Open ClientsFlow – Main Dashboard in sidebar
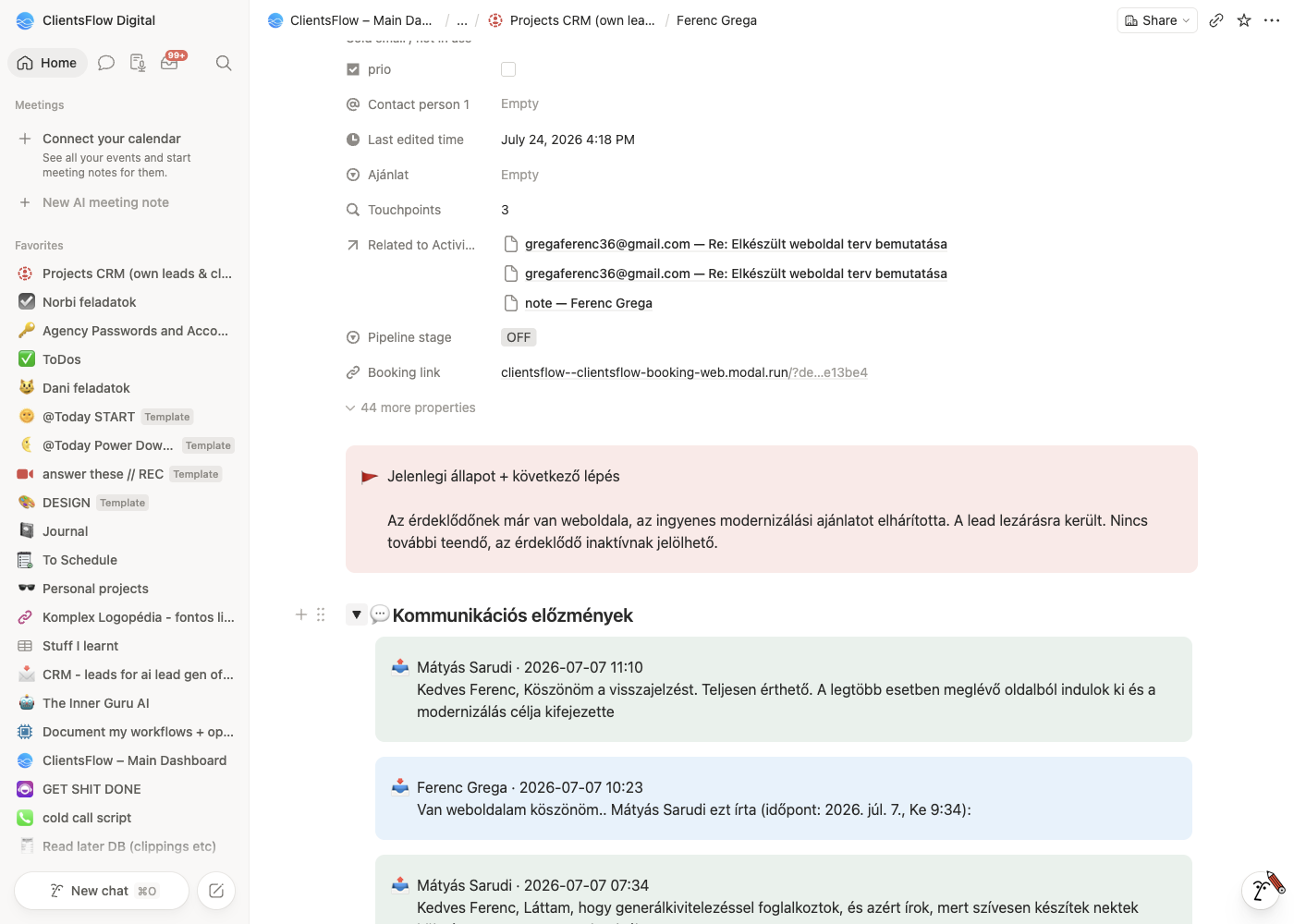The height and width of the screenshot is (924, 1294). [x=124, y=760]
